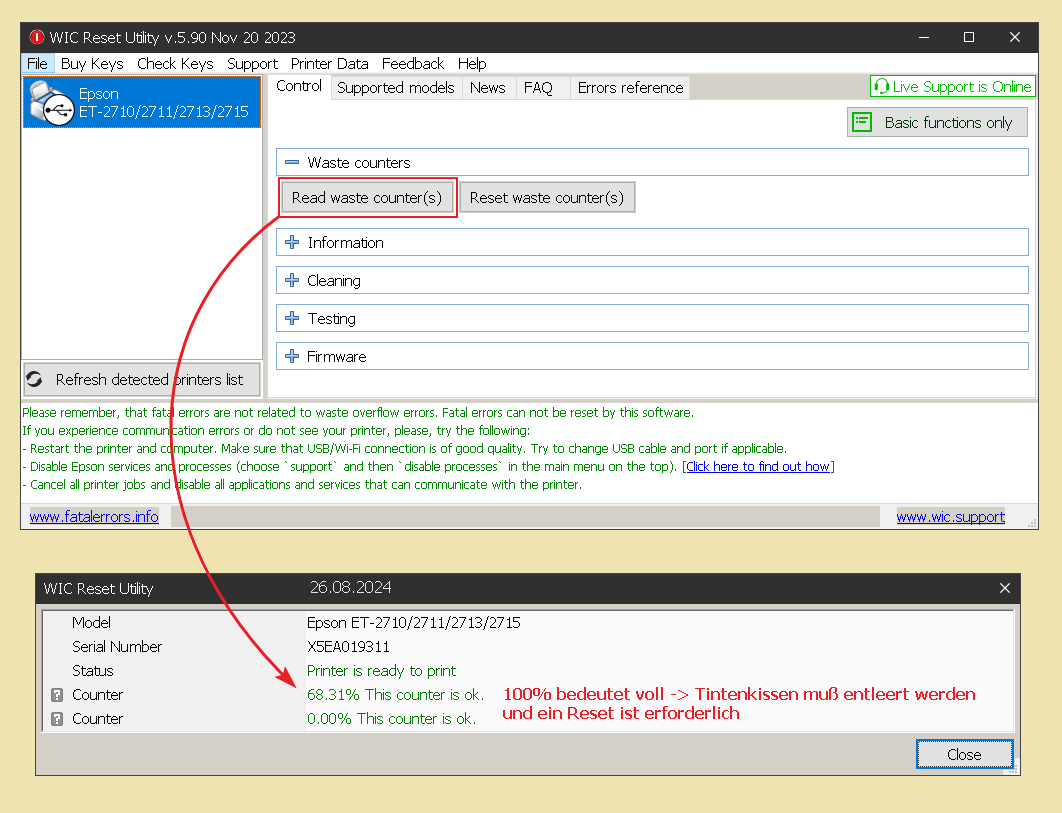Click the '0.00% This counter is ok.' value
The image size is (1062, 813).
click(x=391, y=719)
